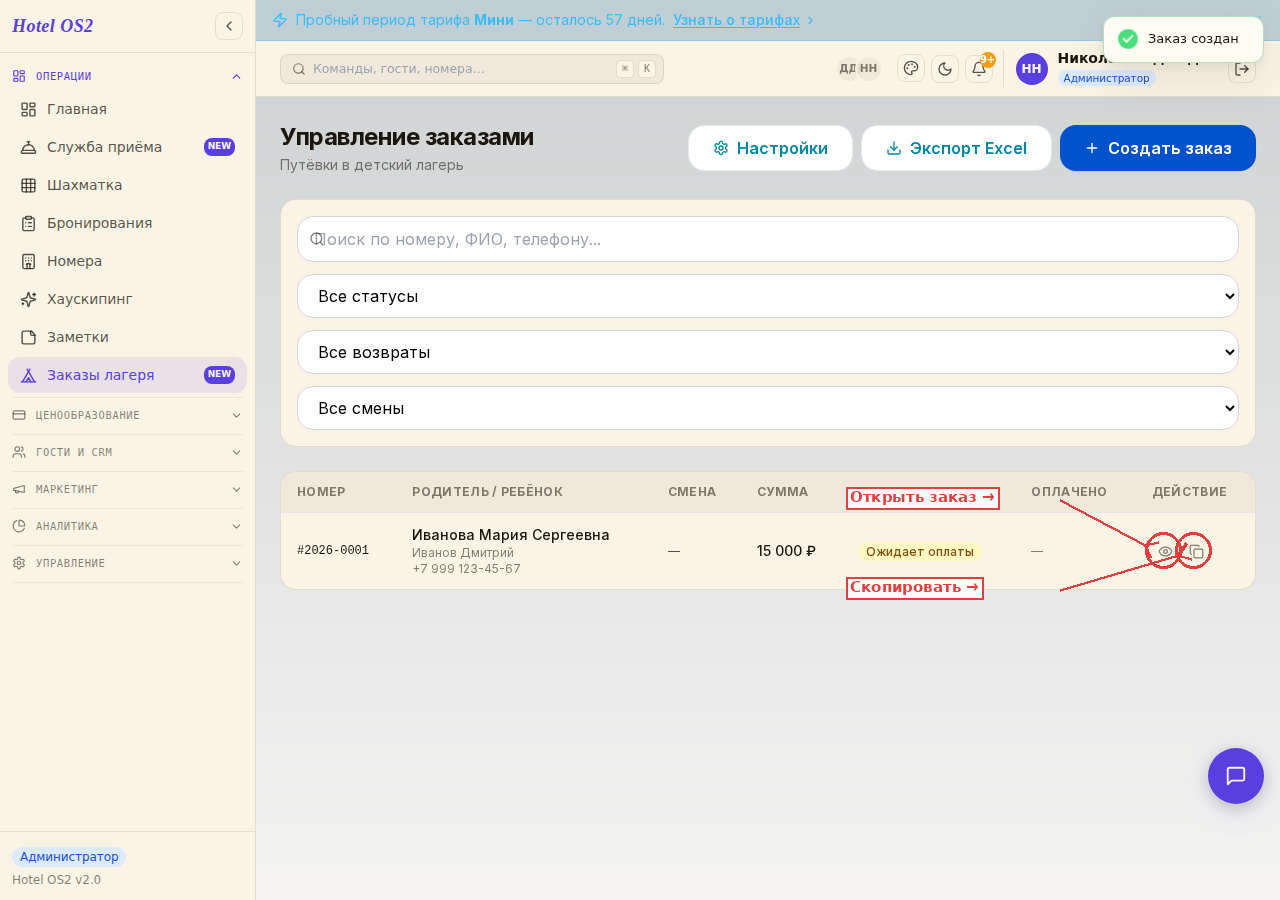Expand the Управление sidebar group
This screenshot has height=900, width=1280.
pos(127,563)
